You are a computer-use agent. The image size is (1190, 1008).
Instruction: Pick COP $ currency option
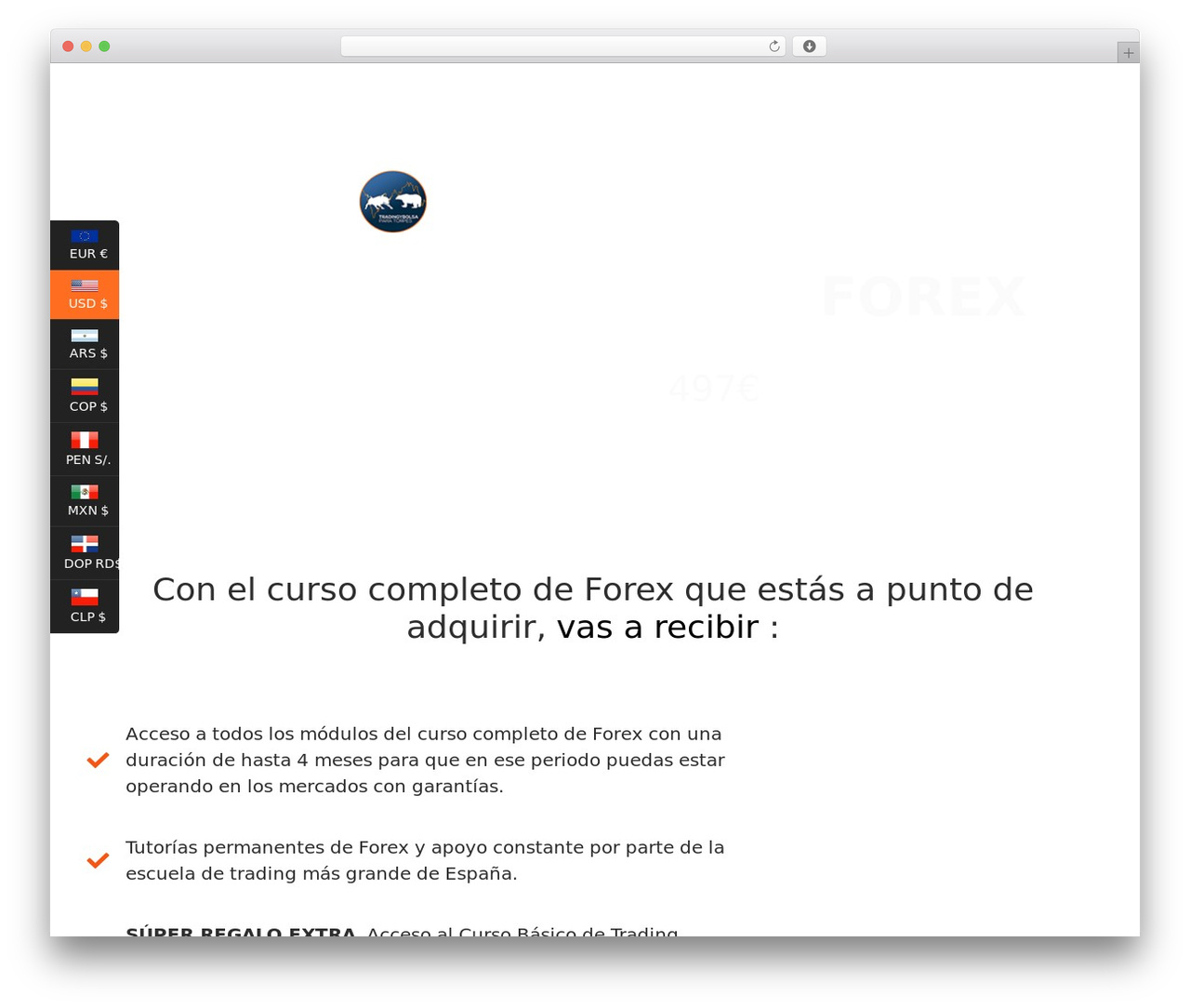[x=85, y=396]
